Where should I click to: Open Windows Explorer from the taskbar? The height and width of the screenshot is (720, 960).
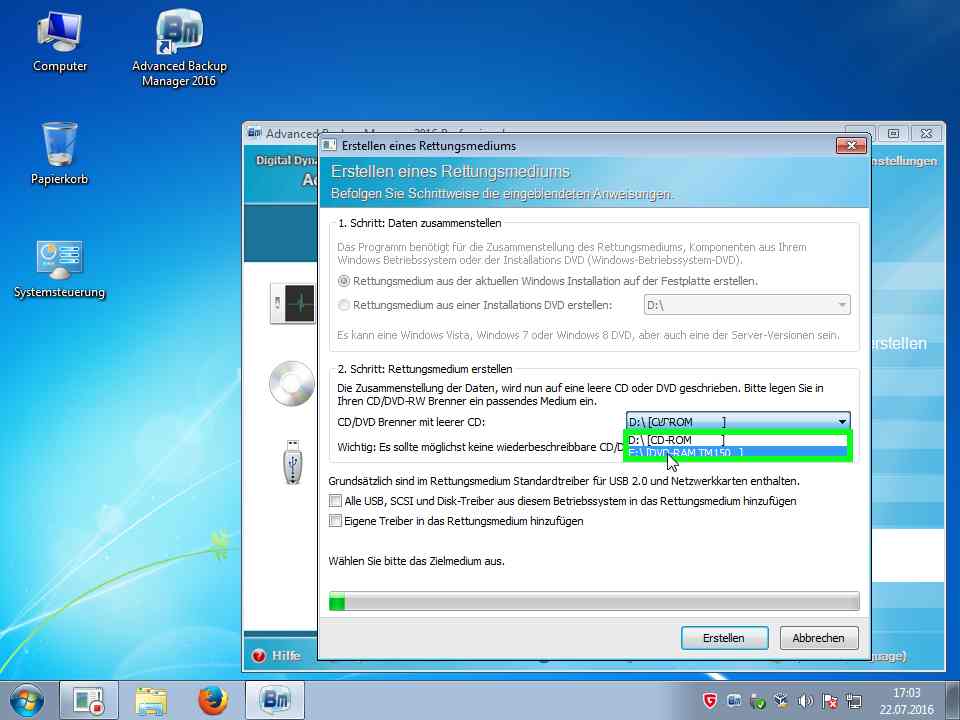(x=151, y=700)
